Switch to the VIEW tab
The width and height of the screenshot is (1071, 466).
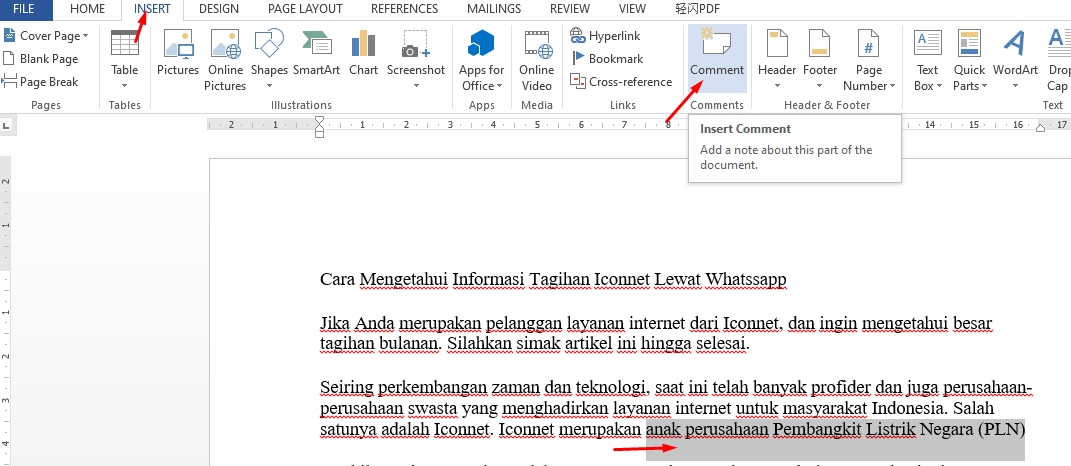tap(632, 10)
